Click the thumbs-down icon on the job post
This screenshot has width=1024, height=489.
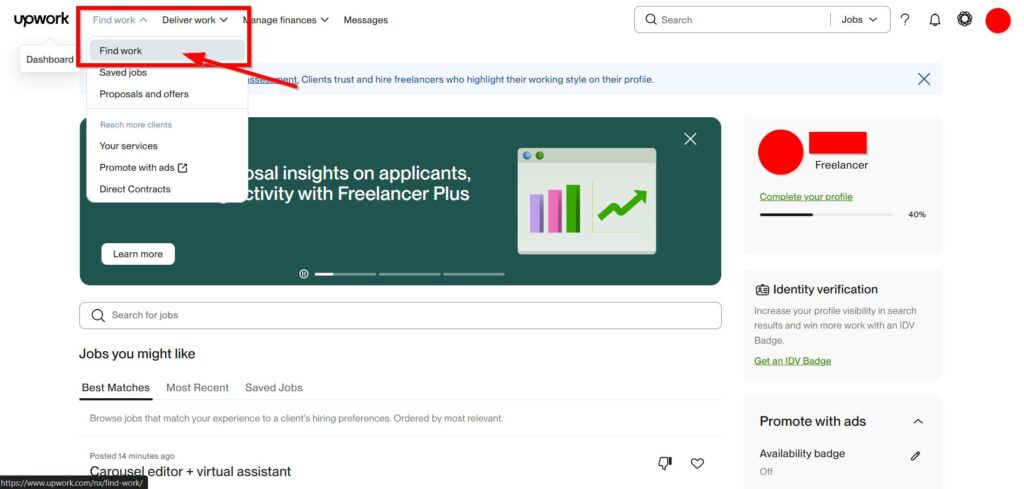click(x=665, y=463)
